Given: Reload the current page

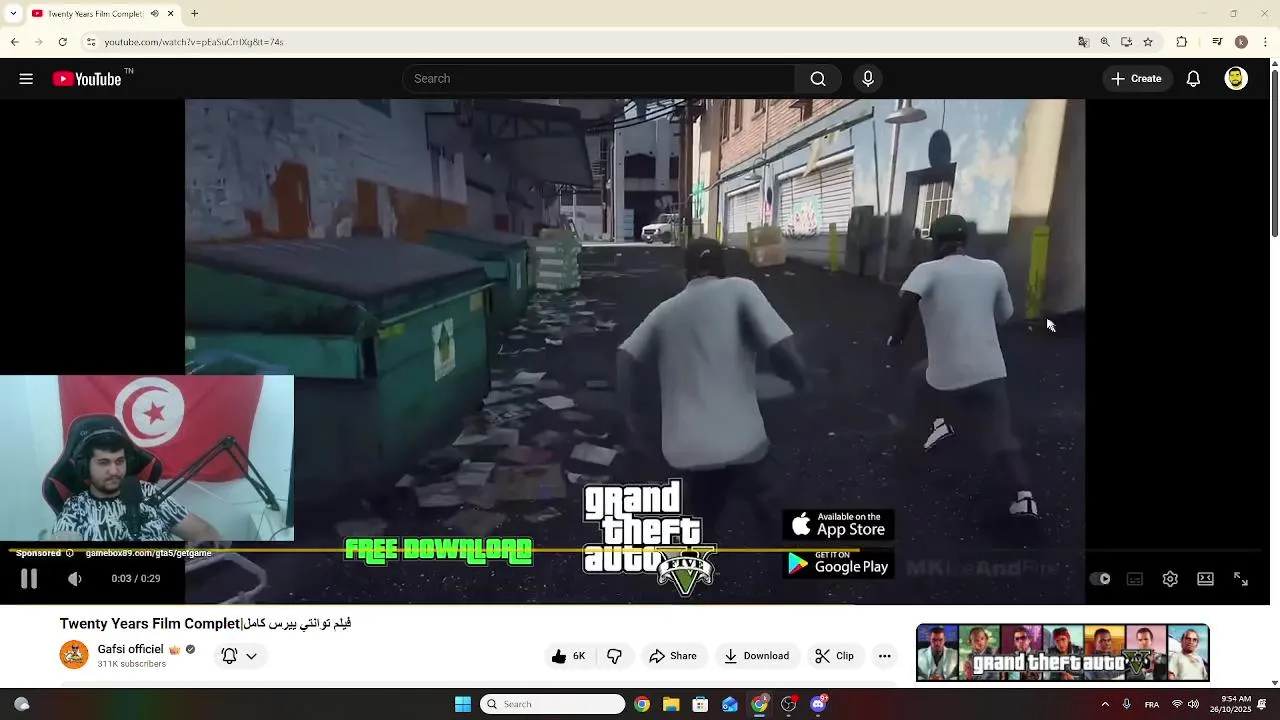Looking at the screenshot, I should click(62, 42).
